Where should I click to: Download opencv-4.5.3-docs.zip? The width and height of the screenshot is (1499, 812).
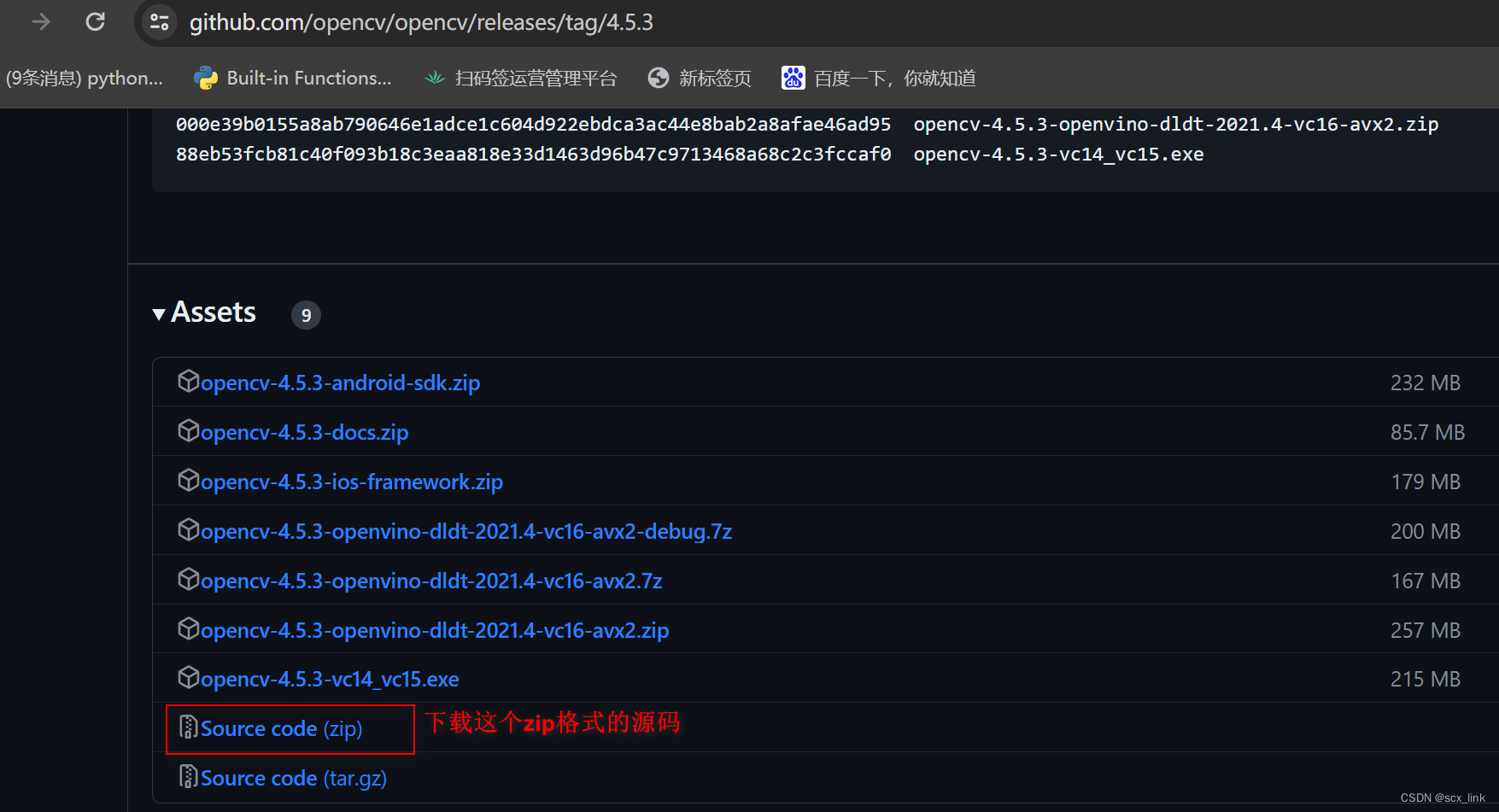(304, 432)
